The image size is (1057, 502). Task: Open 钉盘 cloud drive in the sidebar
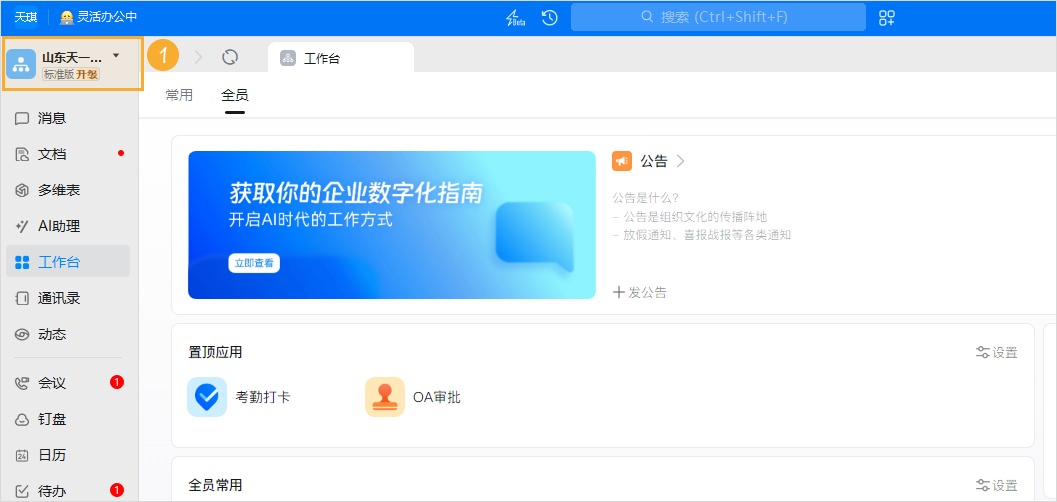52,419
